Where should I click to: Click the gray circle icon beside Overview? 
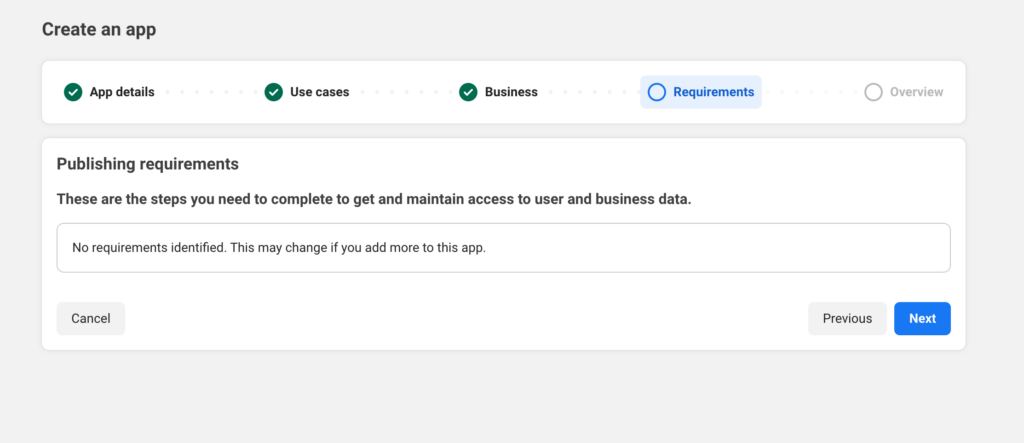click(873, 92)
